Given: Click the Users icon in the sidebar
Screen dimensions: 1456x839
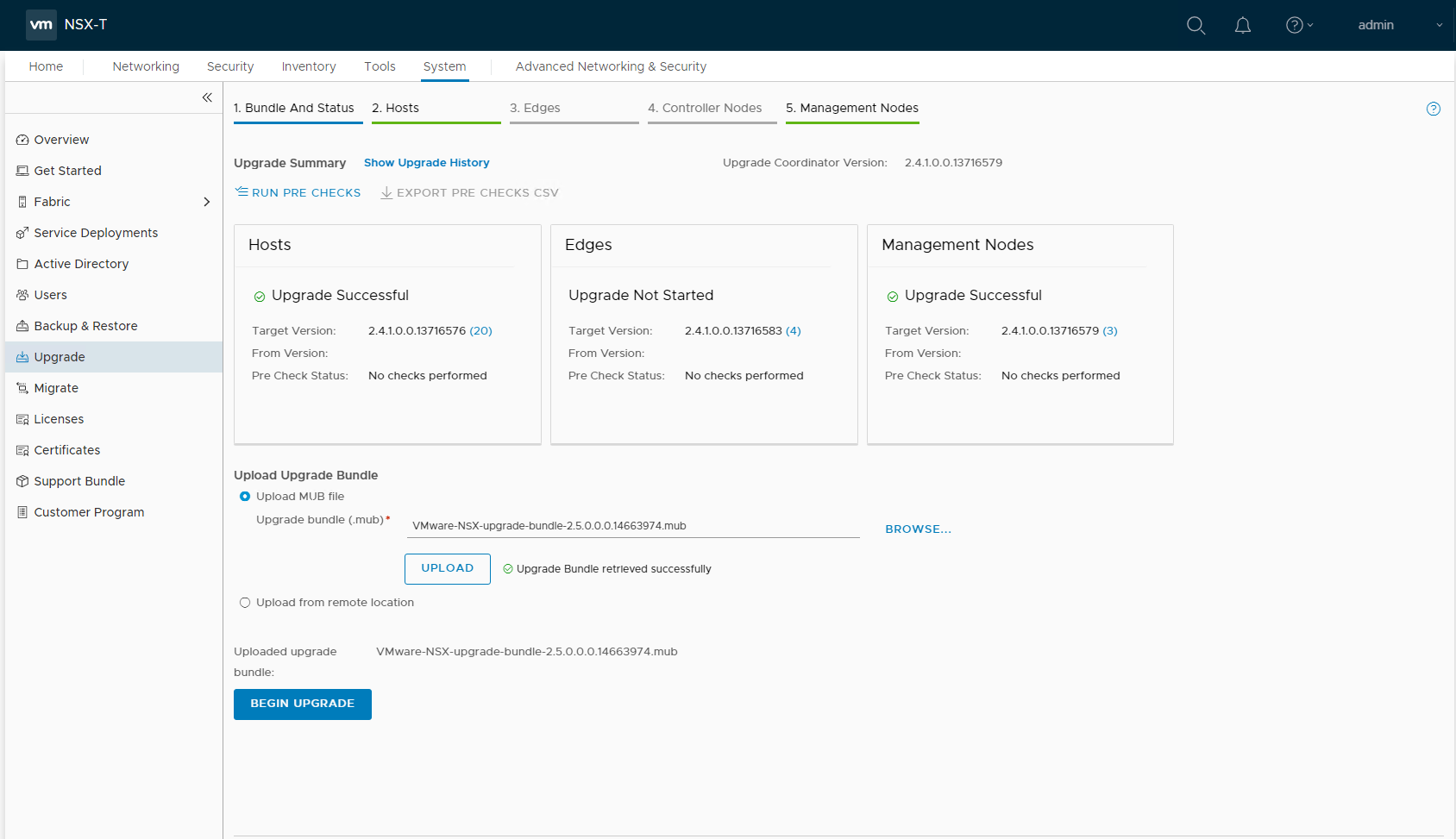Looking at the screenshot, I should pos(22,295).
